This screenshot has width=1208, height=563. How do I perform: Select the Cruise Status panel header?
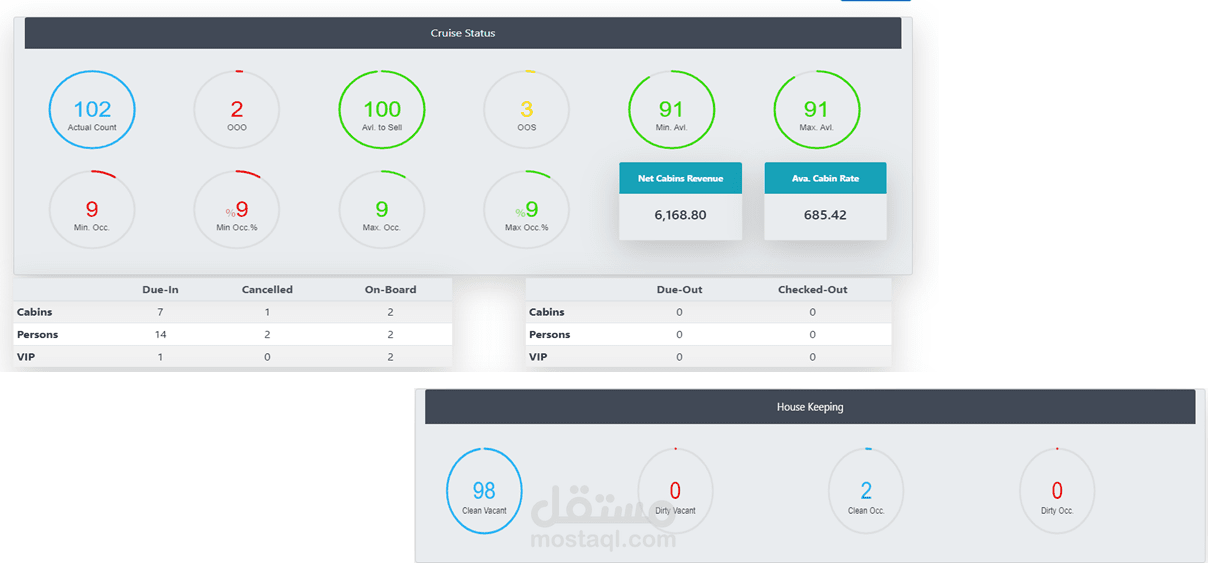[463, 33]
